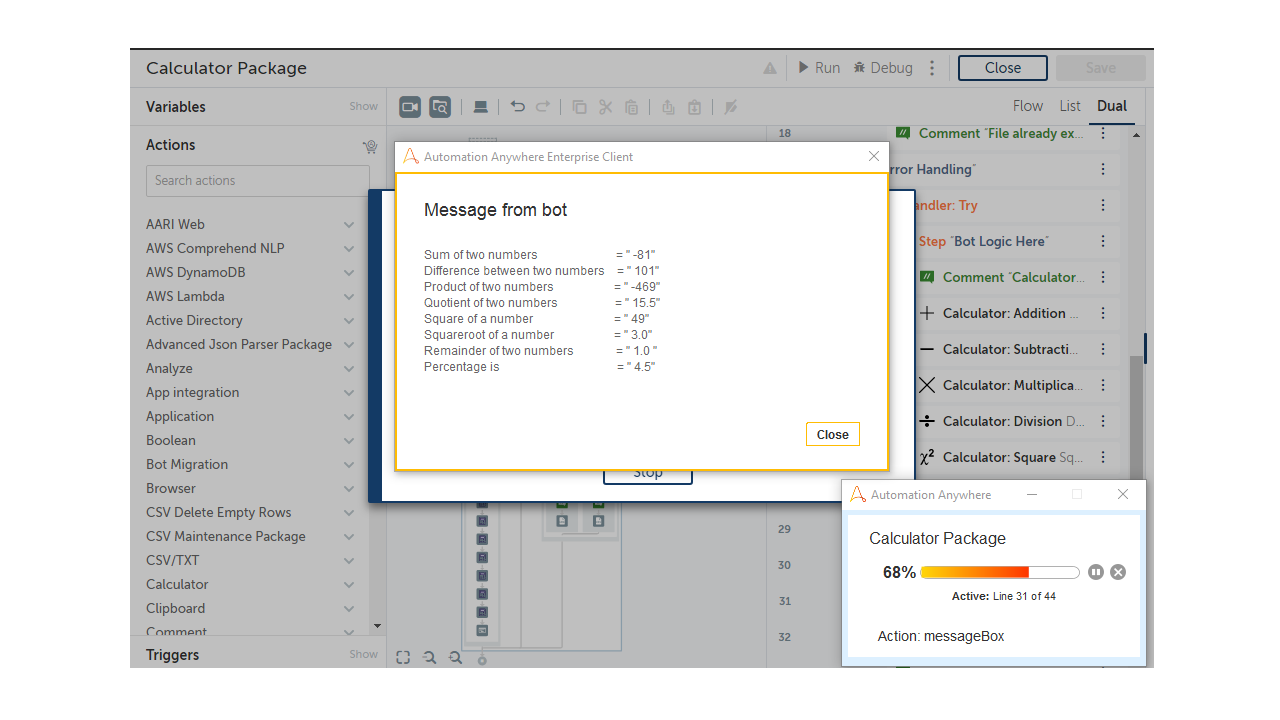Click the fit-to-screen icon below the flow

(x=403, y=657)
